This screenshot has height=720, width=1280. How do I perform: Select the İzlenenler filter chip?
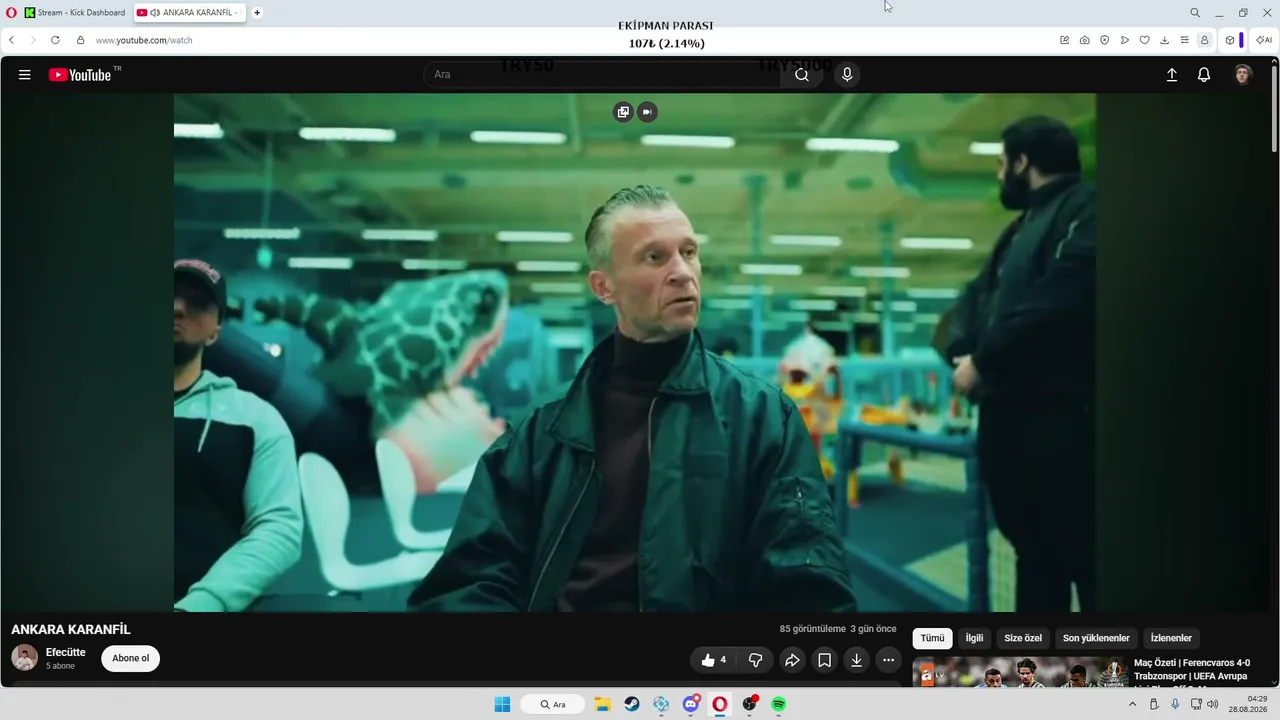click(1171, 638)
